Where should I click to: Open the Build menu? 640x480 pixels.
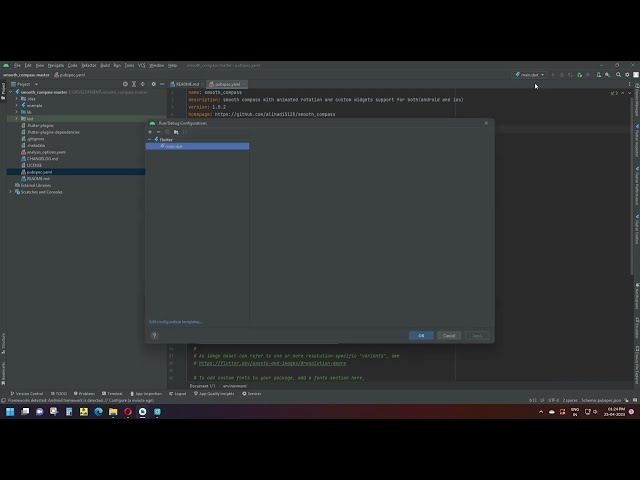coord(105,65)
